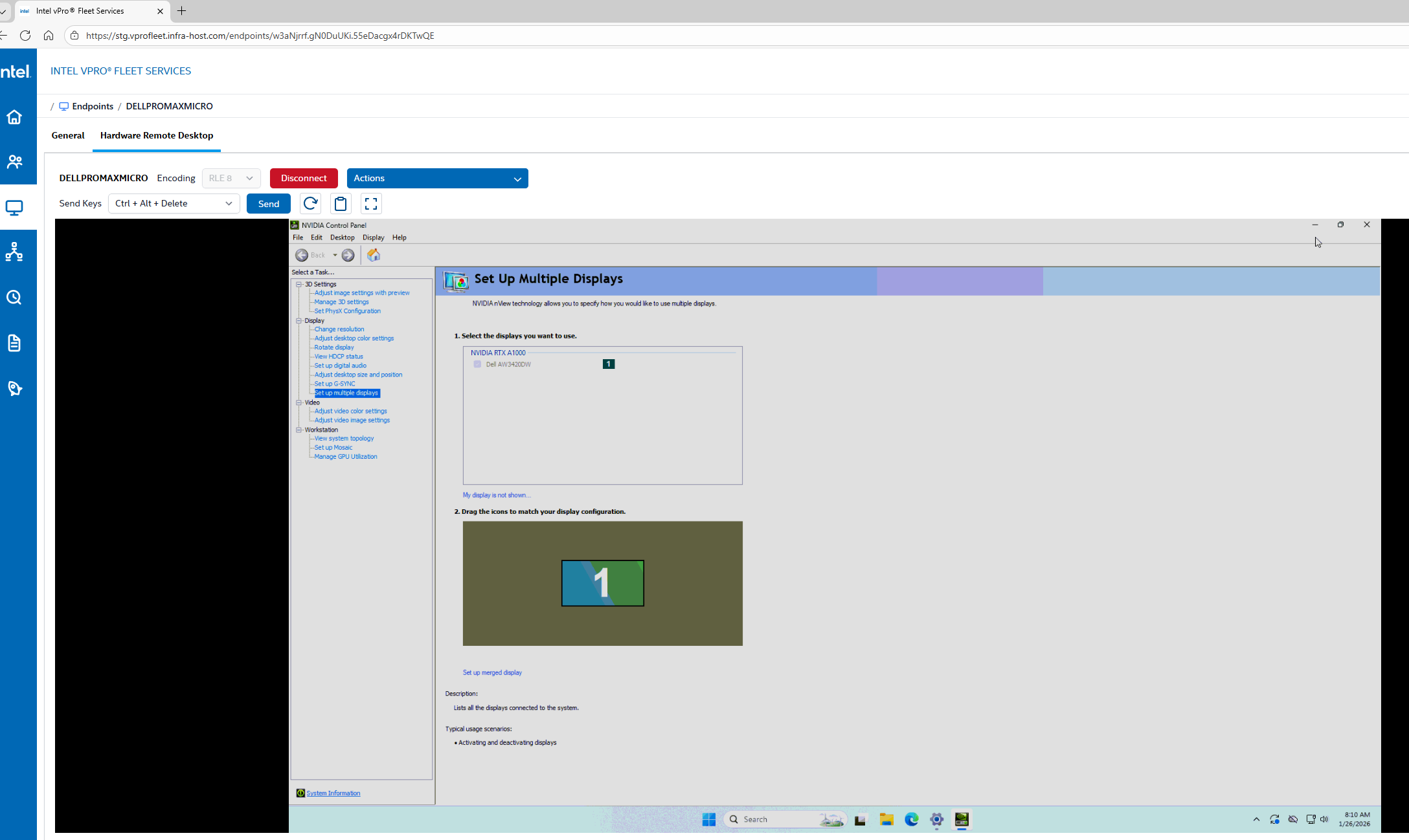
Task: Click the NVIDIA Forward arrow button
Action: click(x=348, y=255)
